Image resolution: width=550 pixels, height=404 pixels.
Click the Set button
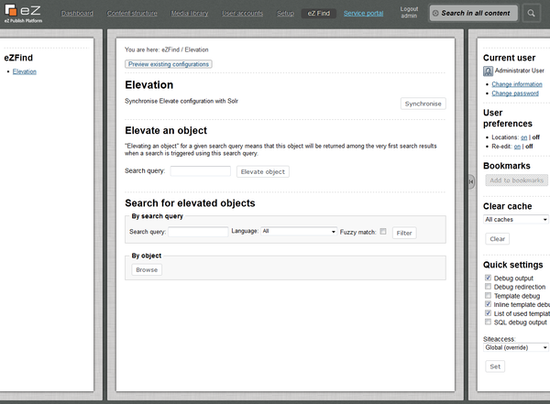coord(495,366)
